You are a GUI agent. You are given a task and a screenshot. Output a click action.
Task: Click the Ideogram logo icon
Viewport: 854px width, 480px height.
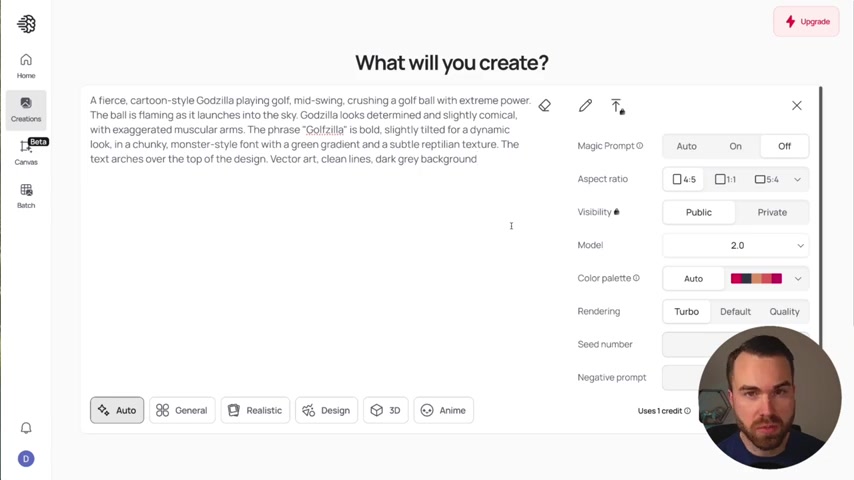click(x=26, y=24)
